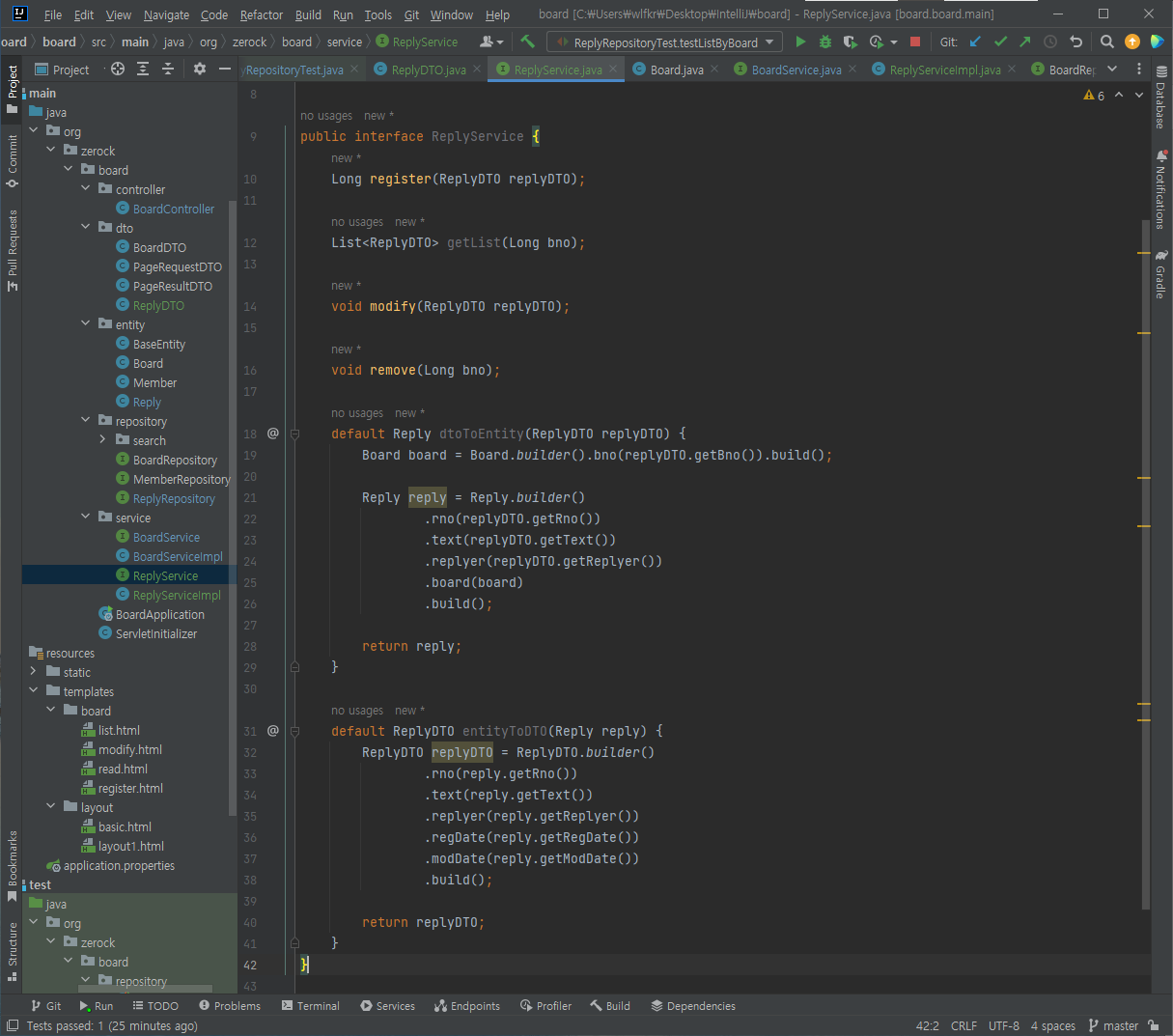1173x1036 pixels.
Task: Toggle the read-only lock icon in status bar
Action: point(1154,1025)
